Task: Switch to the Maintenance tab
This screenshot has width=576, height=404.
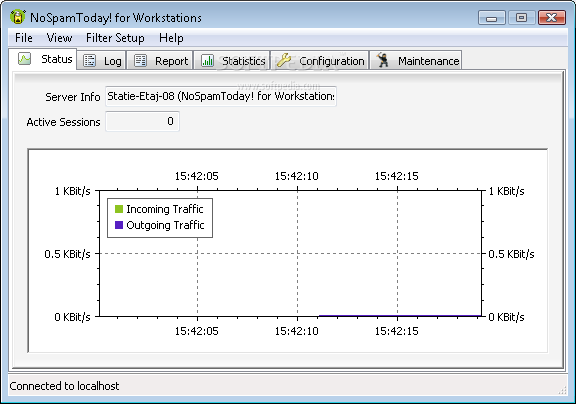Action: (x=416, y=61)
